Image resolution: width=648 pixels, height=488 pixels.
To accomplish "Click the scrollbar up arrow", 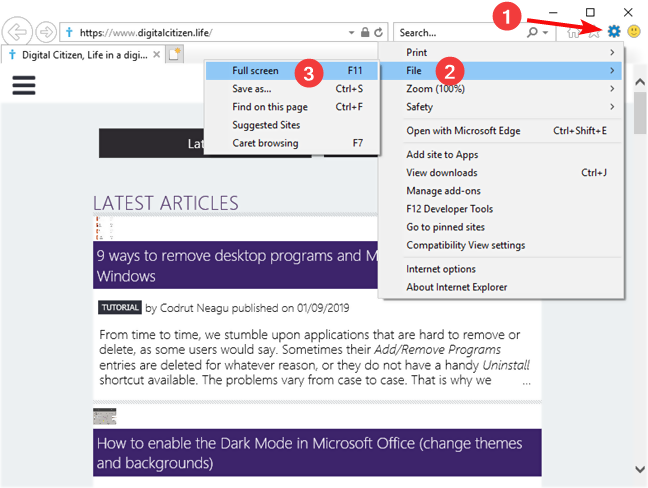I will coord(640,82).
